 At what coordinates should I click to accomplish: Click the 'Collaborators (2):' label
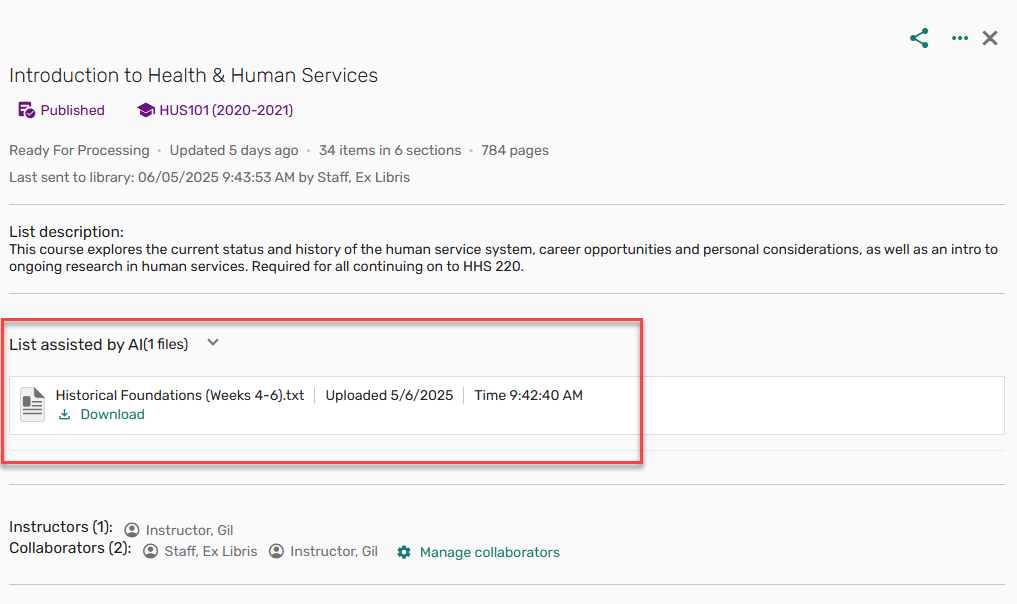click(70, 548)
